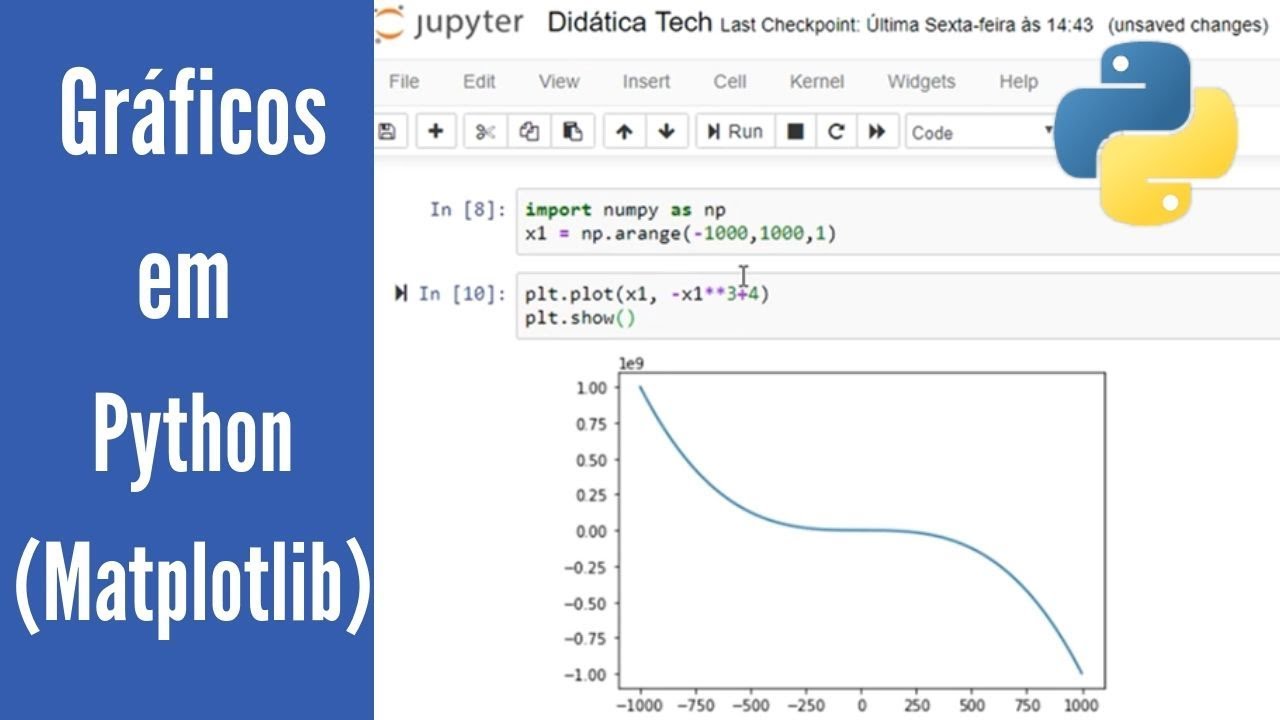
Task: Click the plt.plot(x1, -x1**3+4) code line
Action: [x=647, y=294]
